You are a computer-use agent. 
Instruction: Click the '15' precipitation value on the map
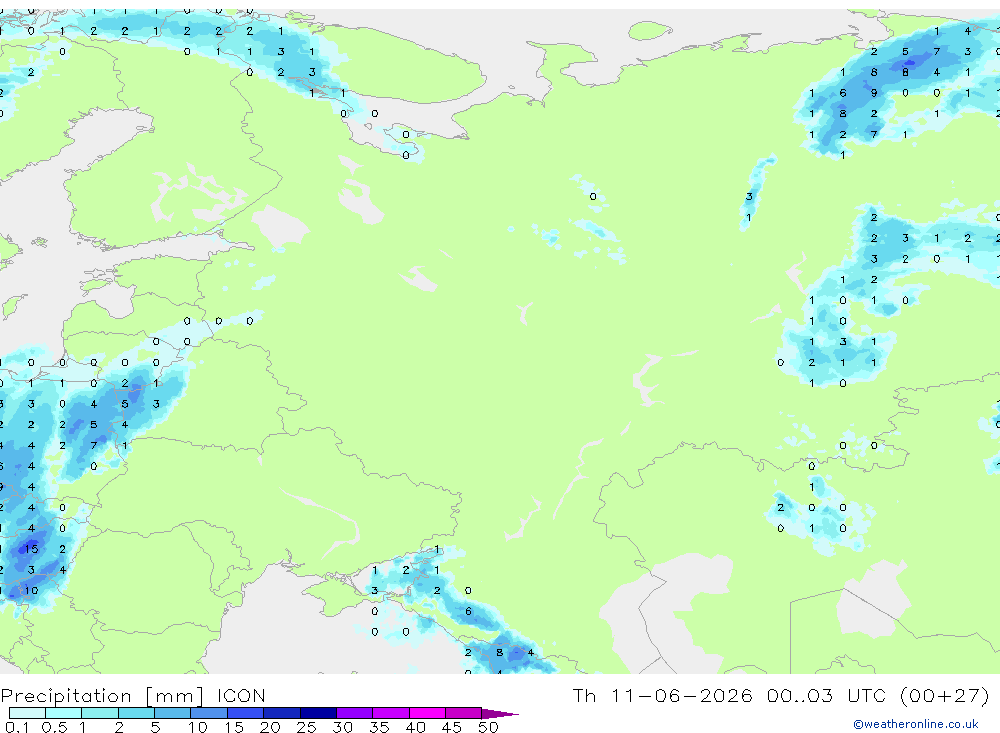click(31, 549)
